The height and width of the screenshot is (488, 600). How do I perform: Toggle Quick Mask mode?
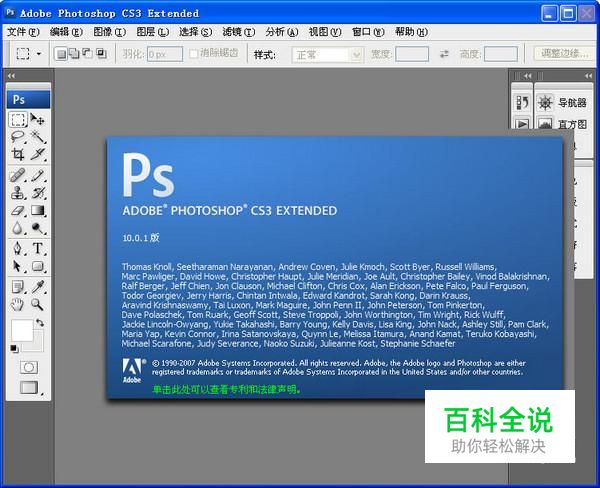tap(29, 367)
